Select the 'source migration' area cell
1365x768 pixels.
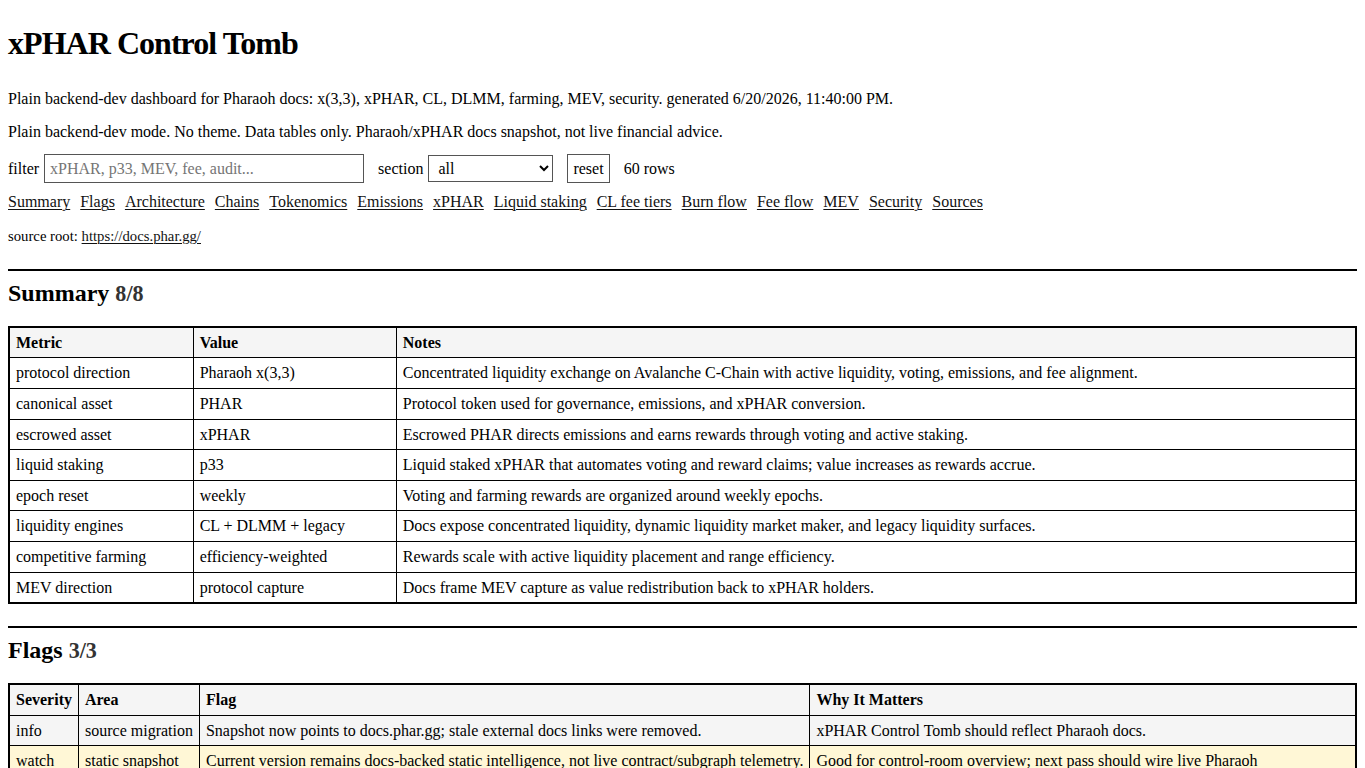pyautogui.click(x=139, y=731)
